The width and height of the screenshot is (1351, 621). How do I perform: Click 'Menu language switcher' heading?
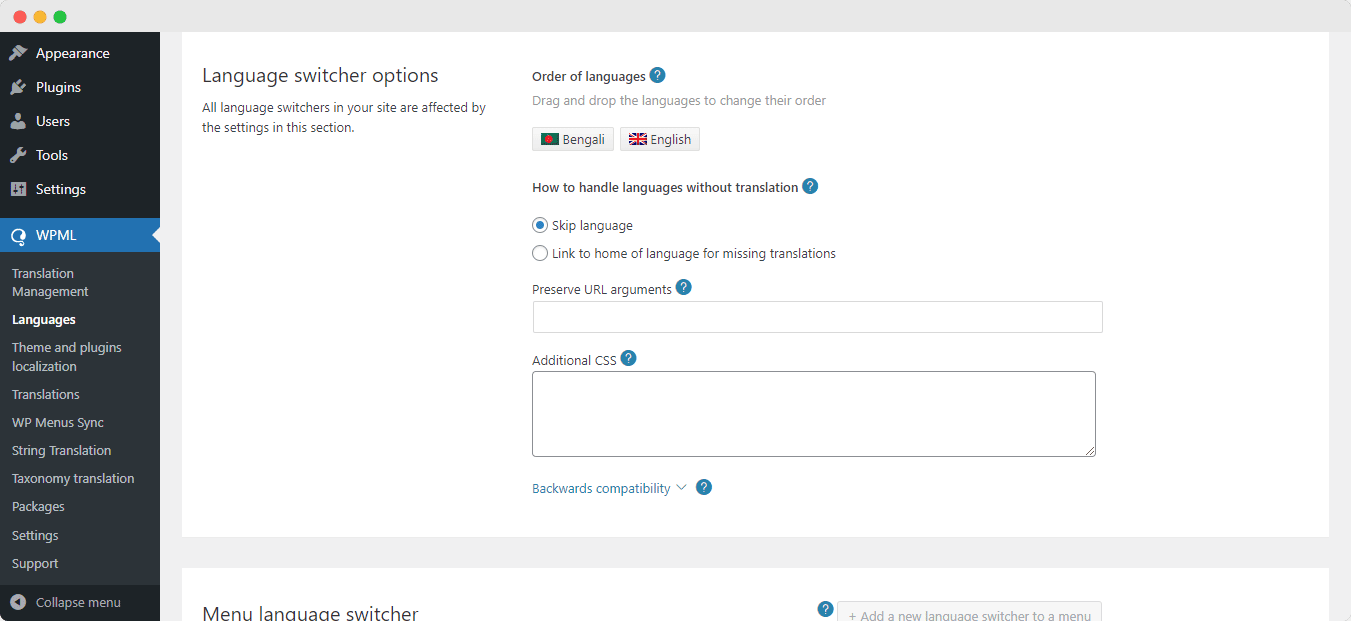pyautogui.click(x=310, y=612)
